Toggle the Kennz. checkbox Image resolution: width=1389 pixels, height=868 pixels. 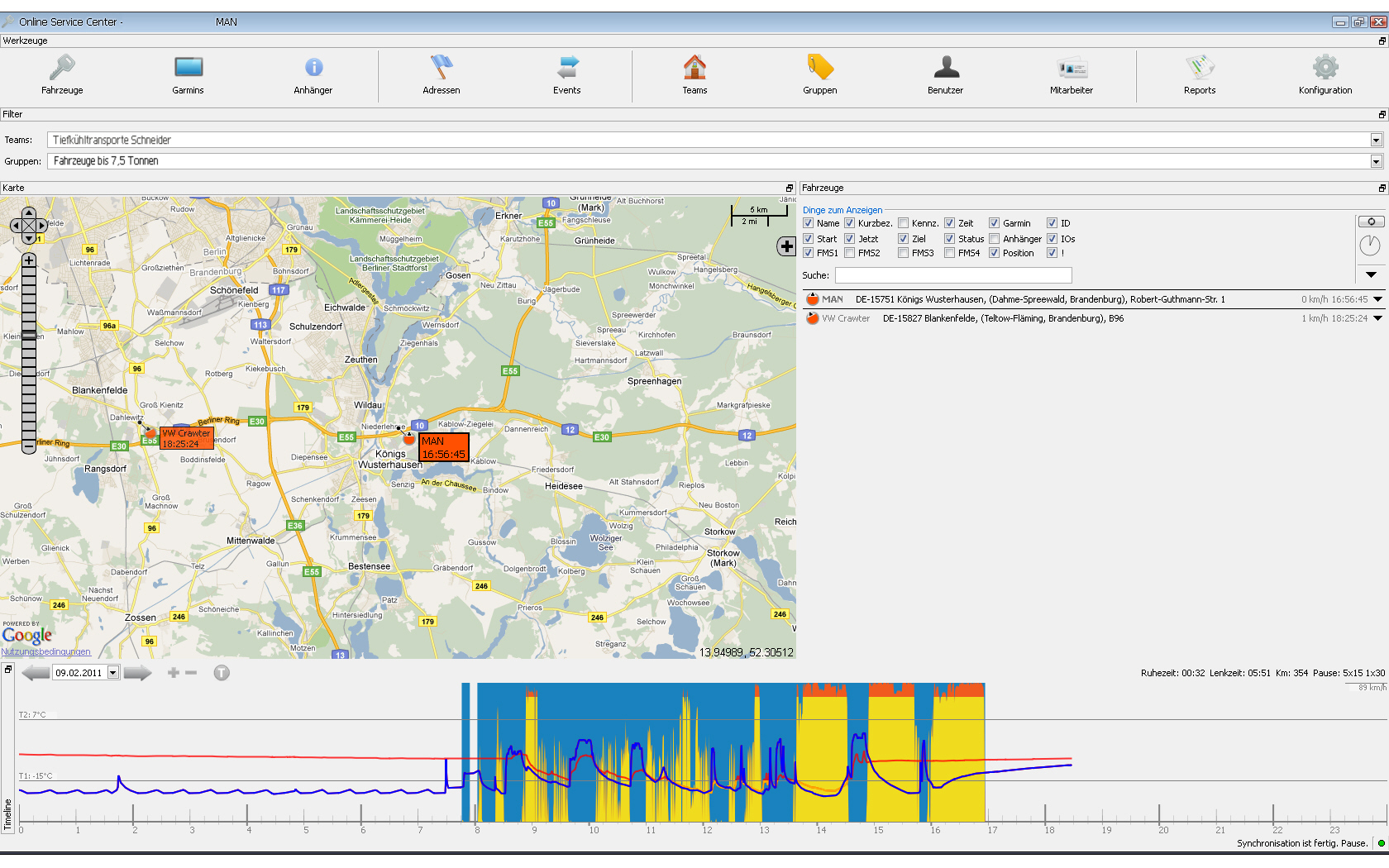tap(904, 223)
